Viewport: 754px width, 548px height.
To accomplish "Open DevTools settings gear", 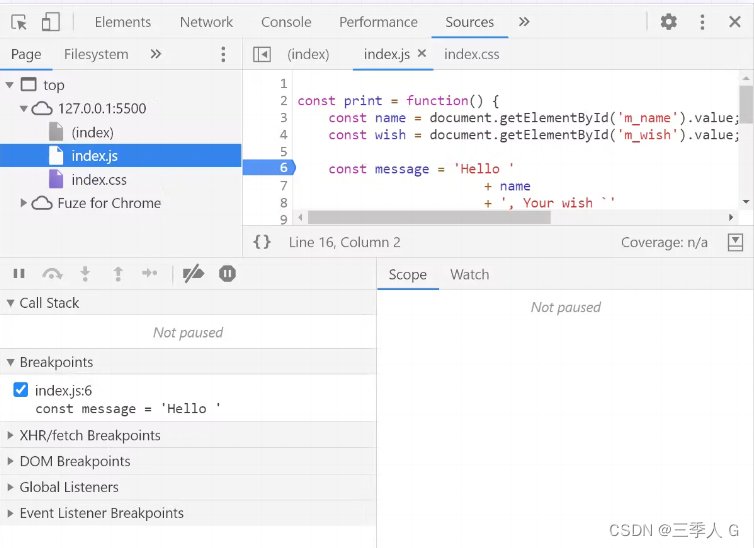I will (668, 22).
